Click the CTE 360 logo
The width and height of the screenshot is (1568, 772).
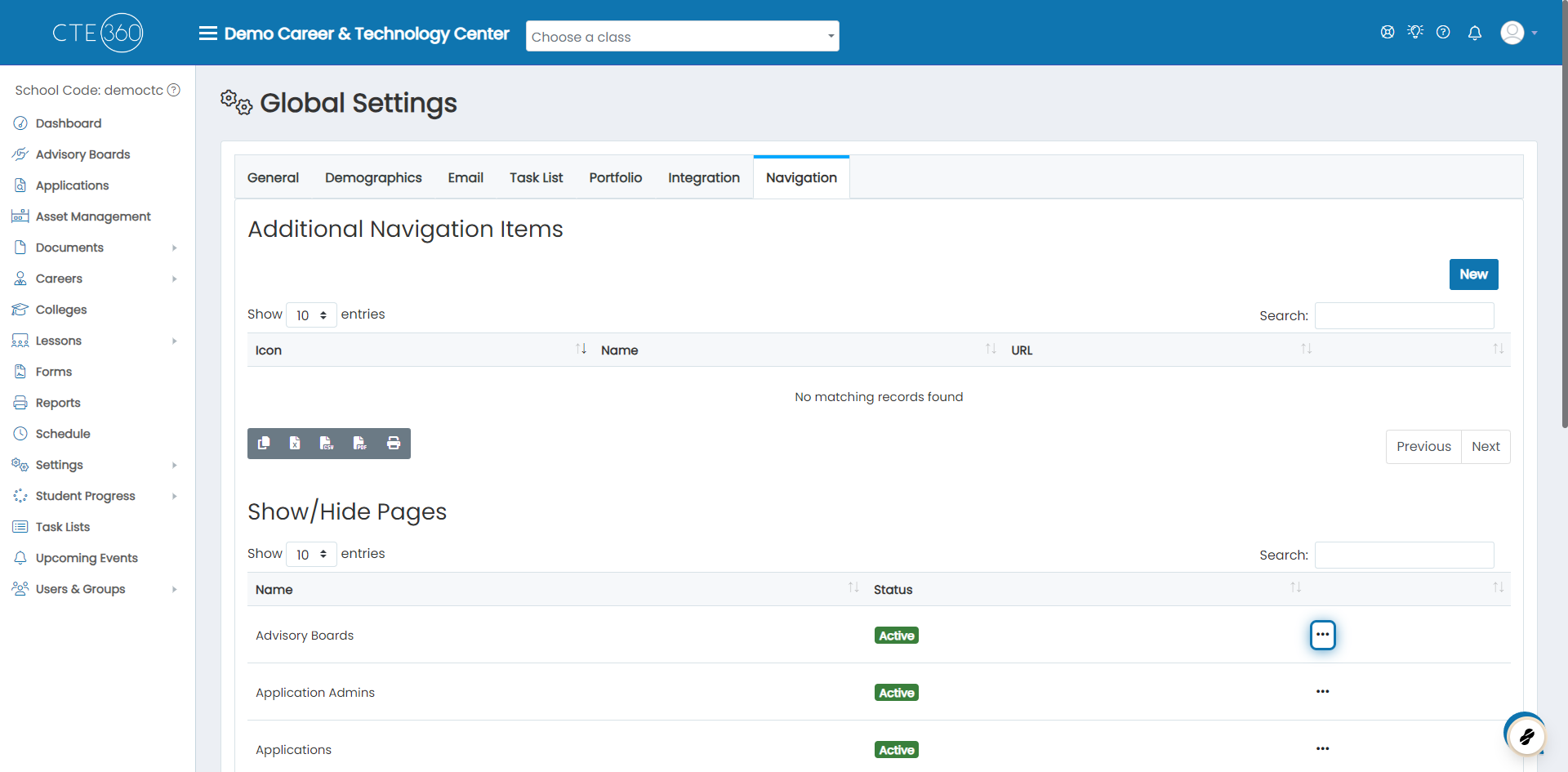point(98,33)
